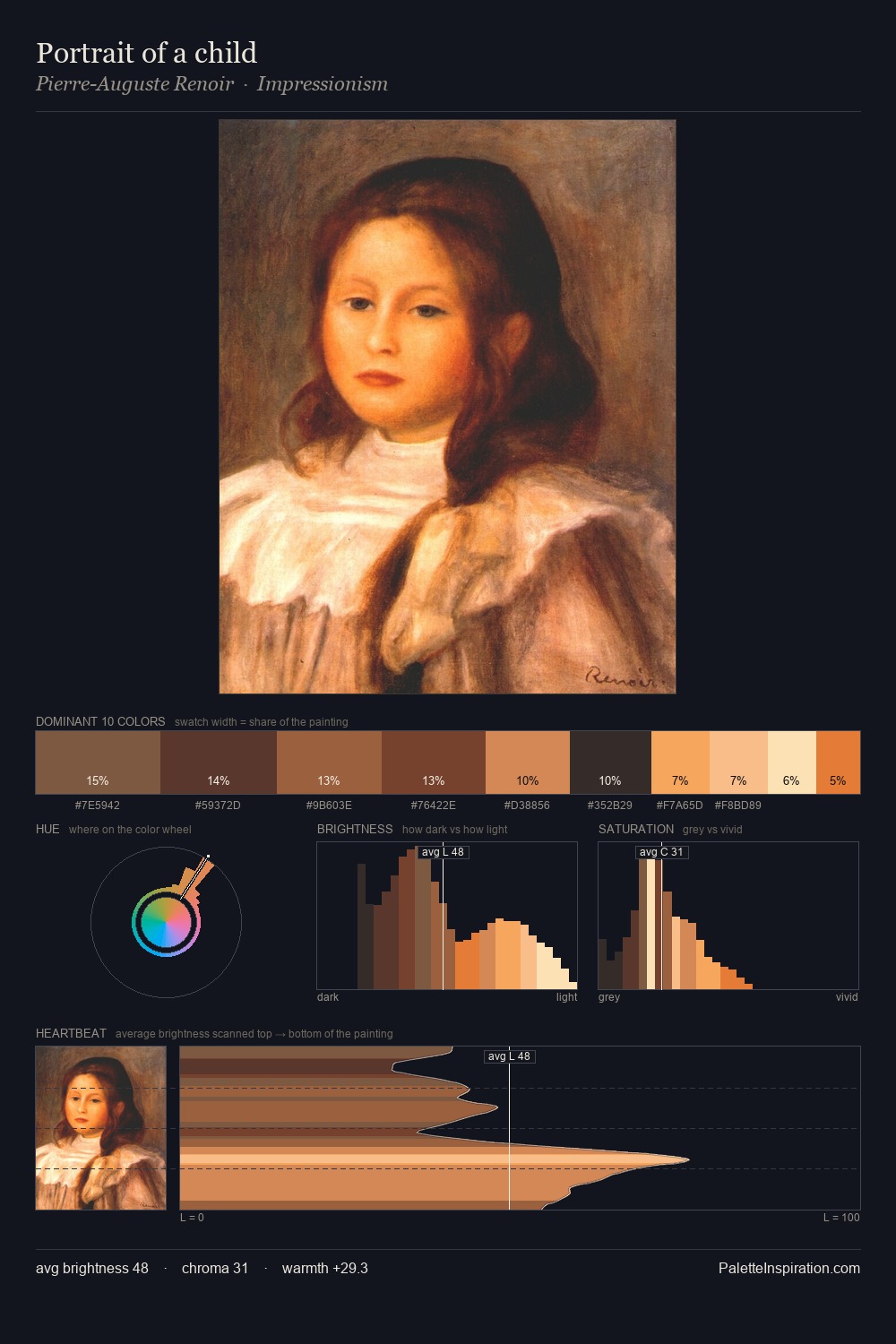Click the hex code #9B603E
896x1344 pixels.
pos(329,806)
